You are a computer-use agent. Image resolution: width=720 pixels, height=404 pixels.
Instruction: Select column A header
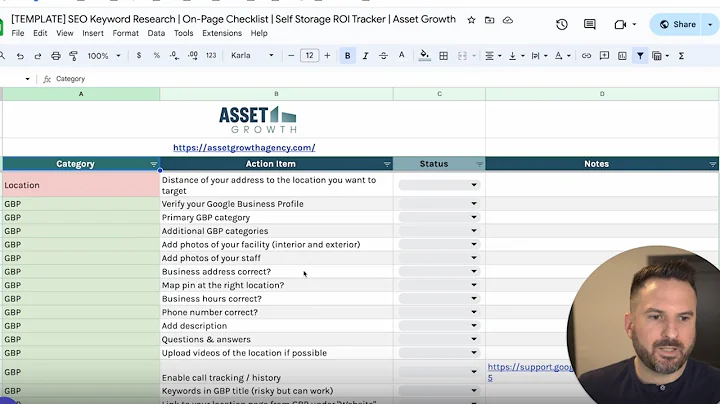pos(81,94)
